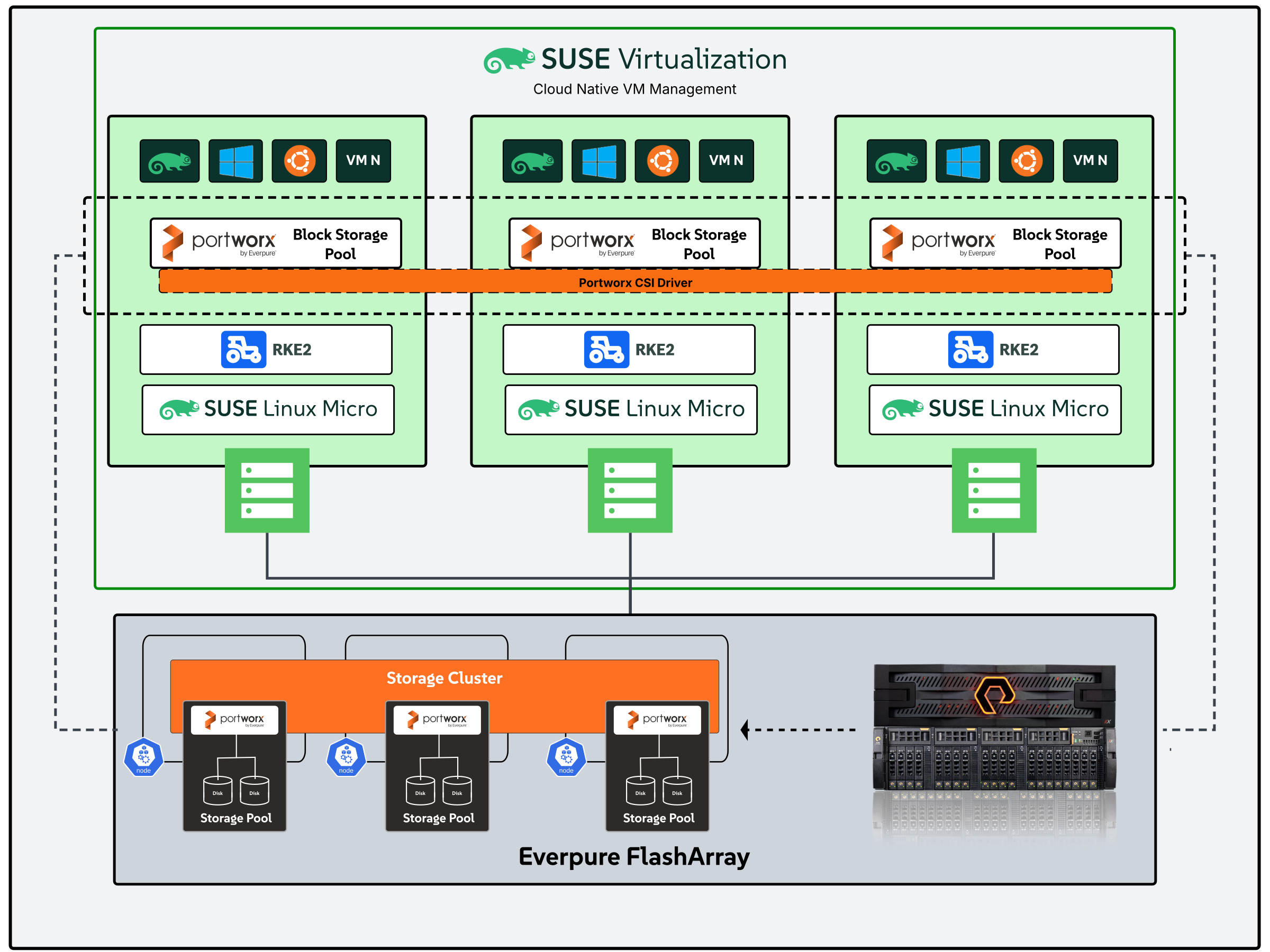Click 'SUSE Linux Micro' box in left host
This screenshot has height=952, width=1270.
pos(268,409)
